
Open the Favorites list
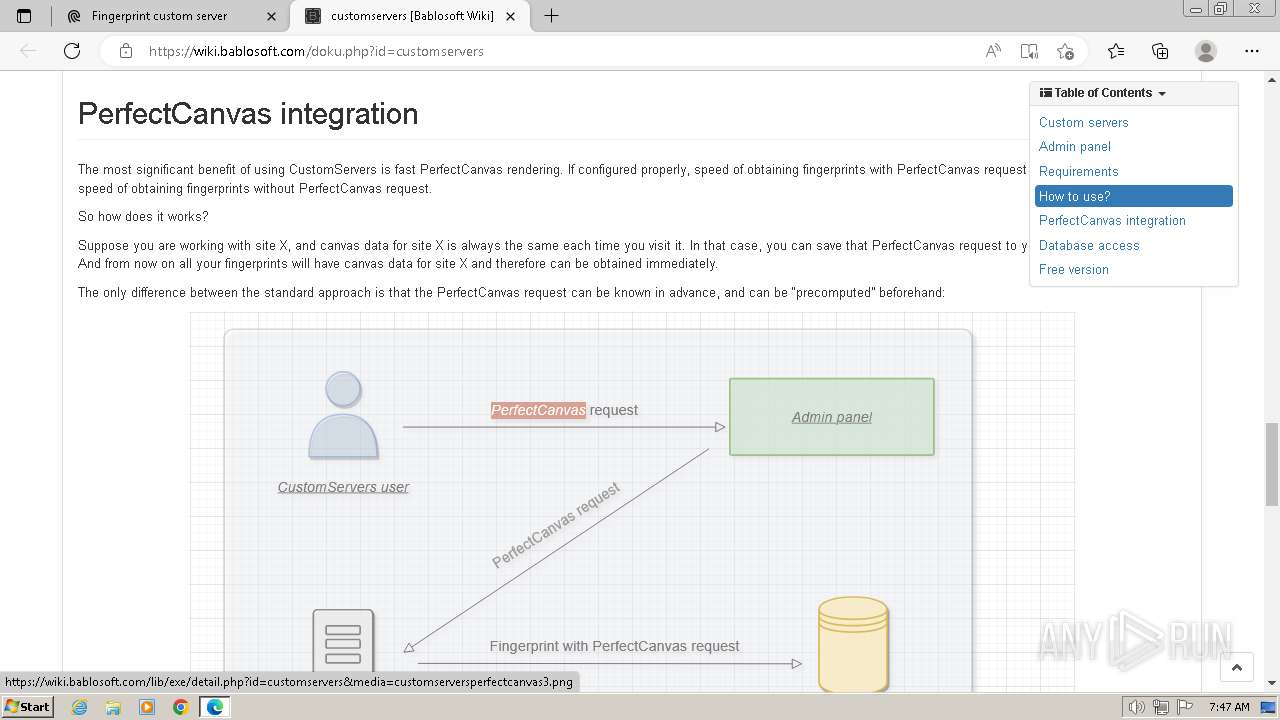coord(1116,51)
